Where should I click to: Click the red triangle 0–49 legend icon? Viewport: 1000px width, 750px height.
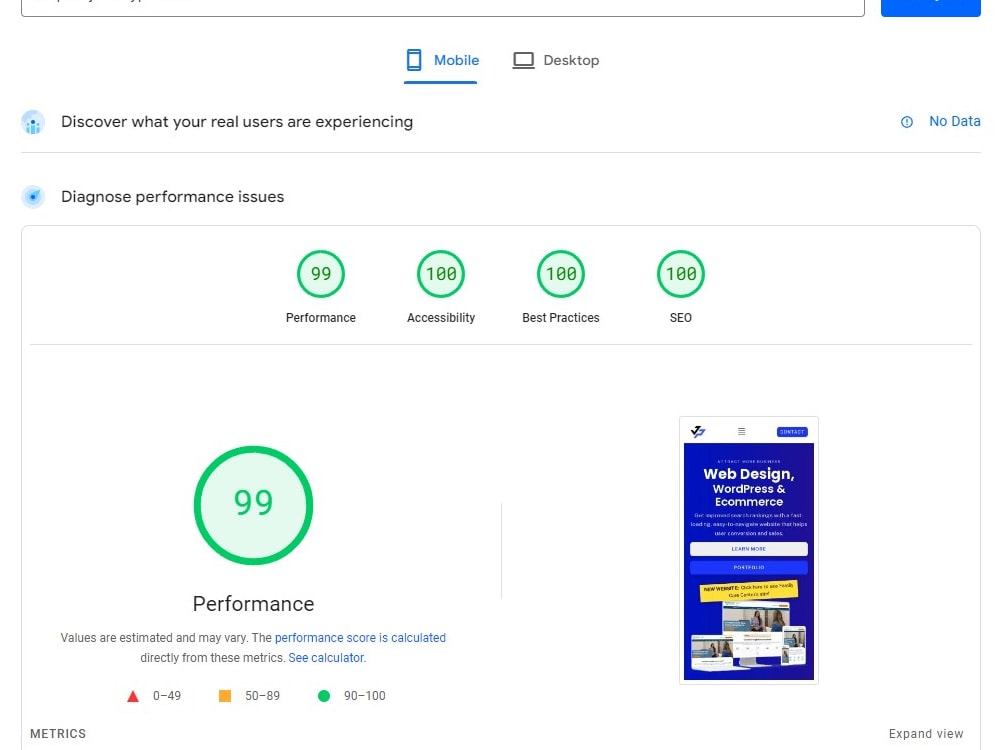133,696
